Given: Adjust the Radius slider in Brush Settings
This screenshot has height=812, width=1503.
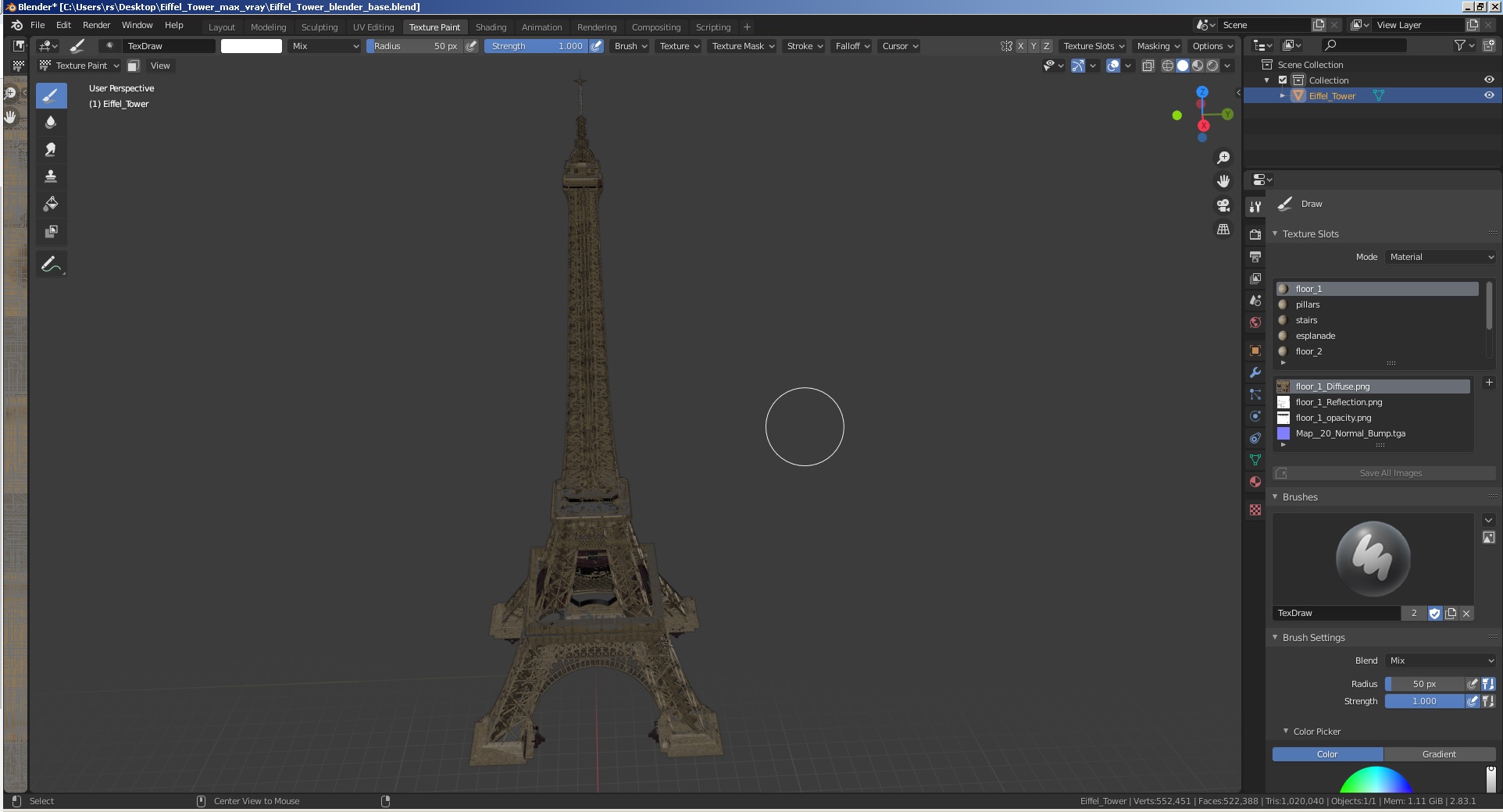Looking at the screenshot, I should [x=1424, y=684].
